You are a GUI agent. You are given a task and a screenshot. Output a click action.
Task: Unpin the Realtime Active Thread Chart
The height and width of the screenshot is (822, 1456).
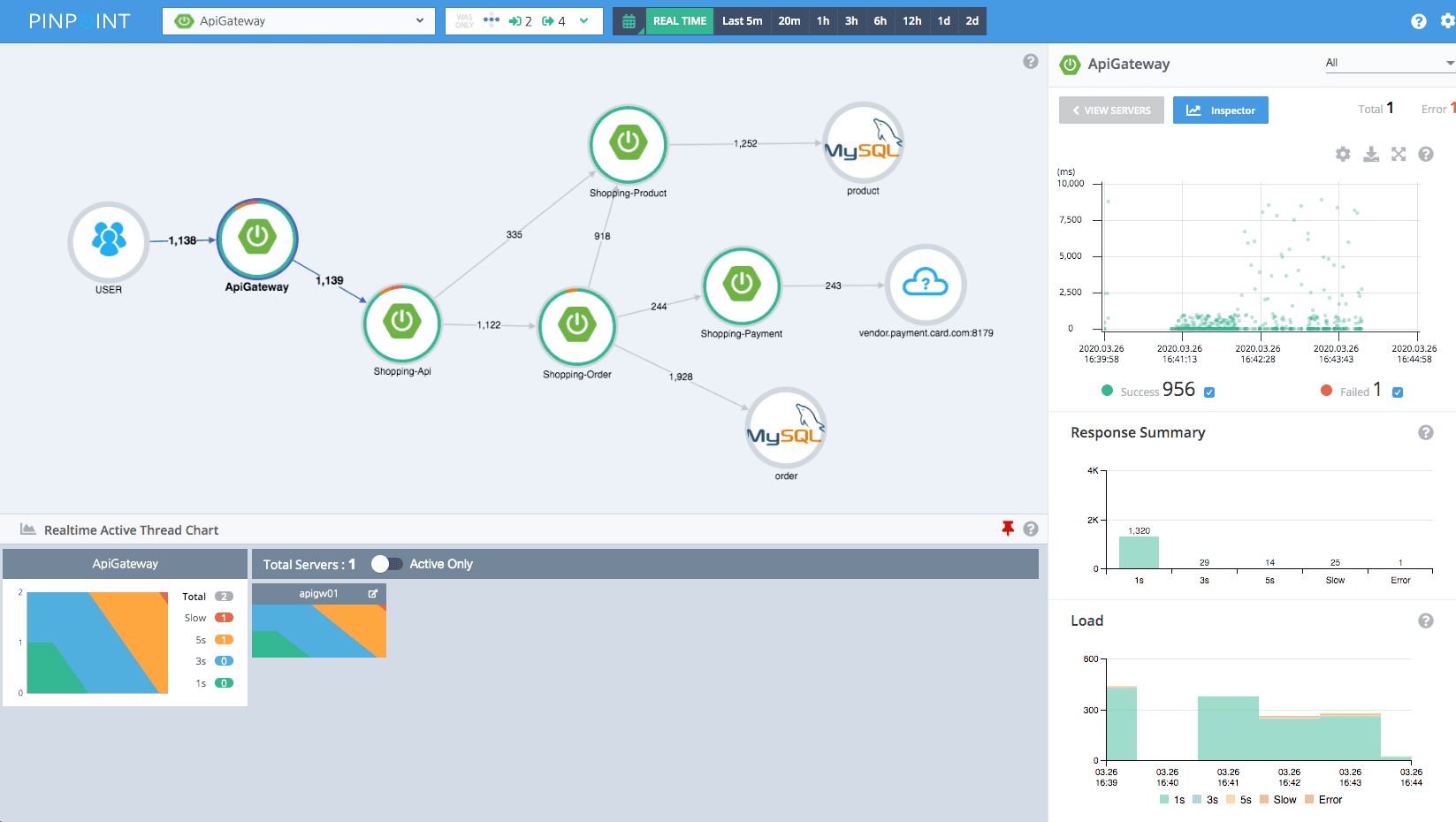click(1008, 529)
